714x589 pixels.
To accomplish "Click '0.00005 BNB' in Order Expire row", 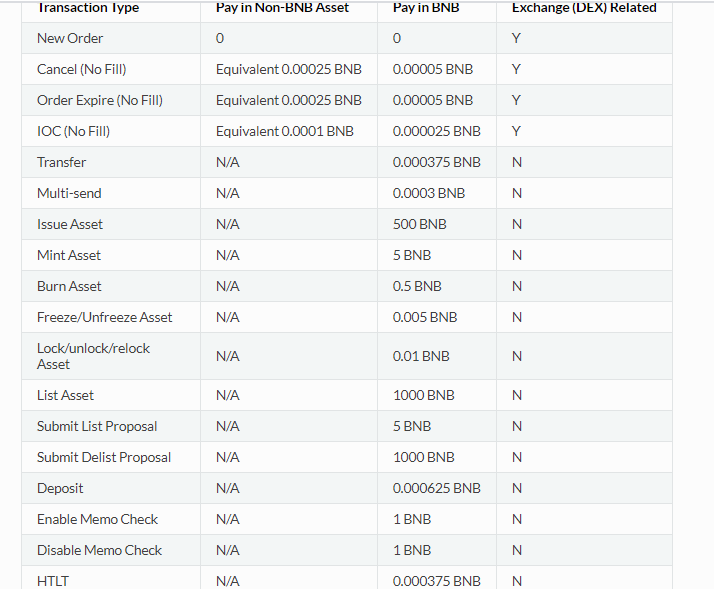I will pyautogui.click(x=433, y=100).
